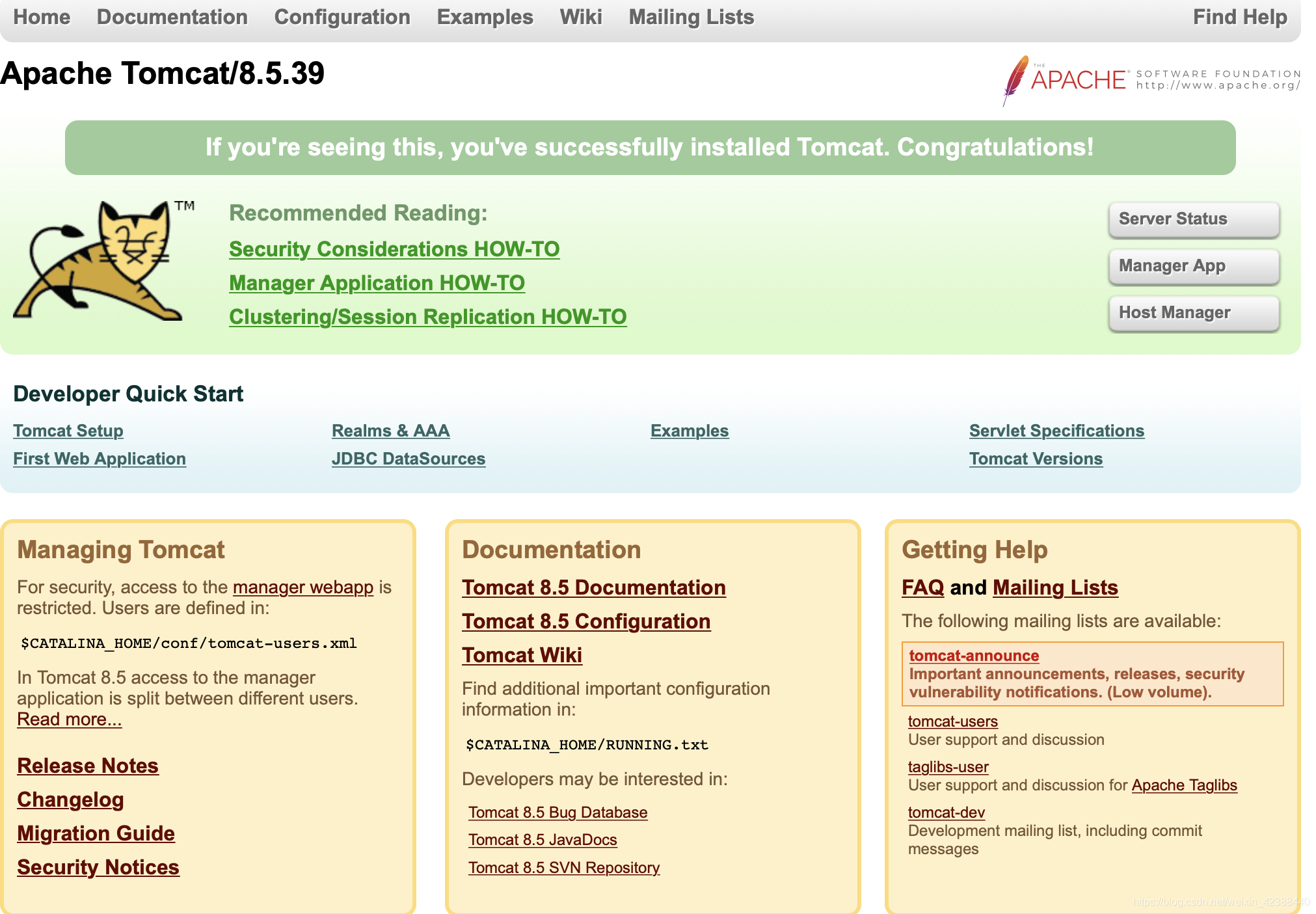Open the Mailing Lists menu item
1316x914 pixels.
pos(690,17)
